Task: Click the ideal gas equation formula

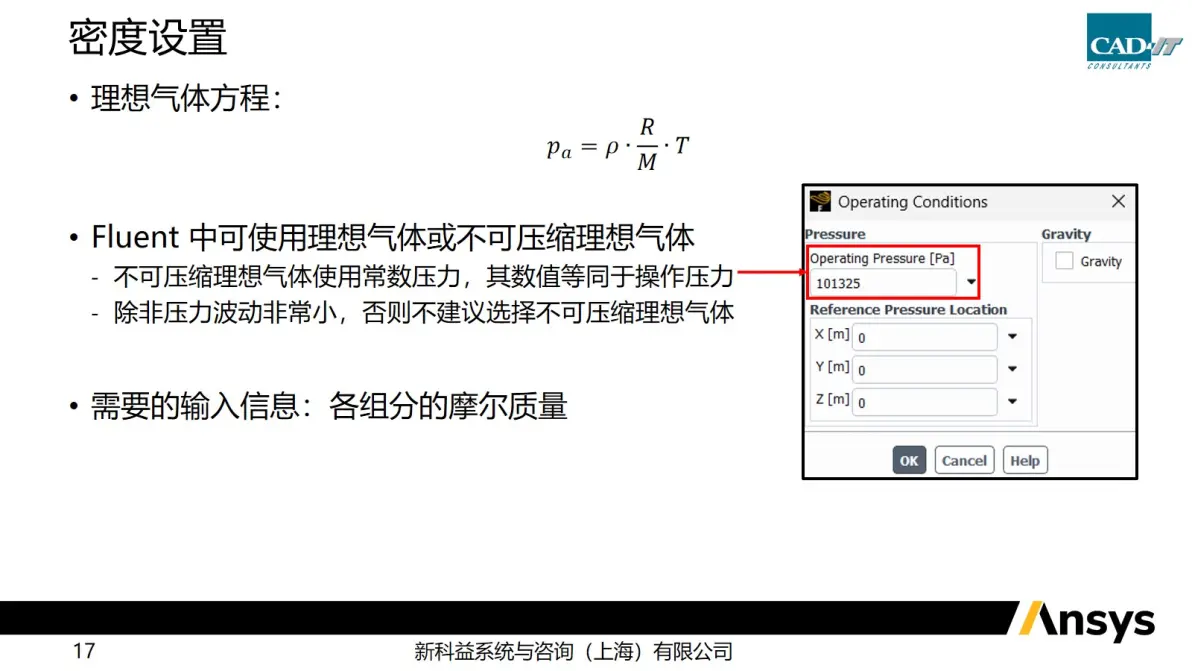Action: [x=618, y=144]
